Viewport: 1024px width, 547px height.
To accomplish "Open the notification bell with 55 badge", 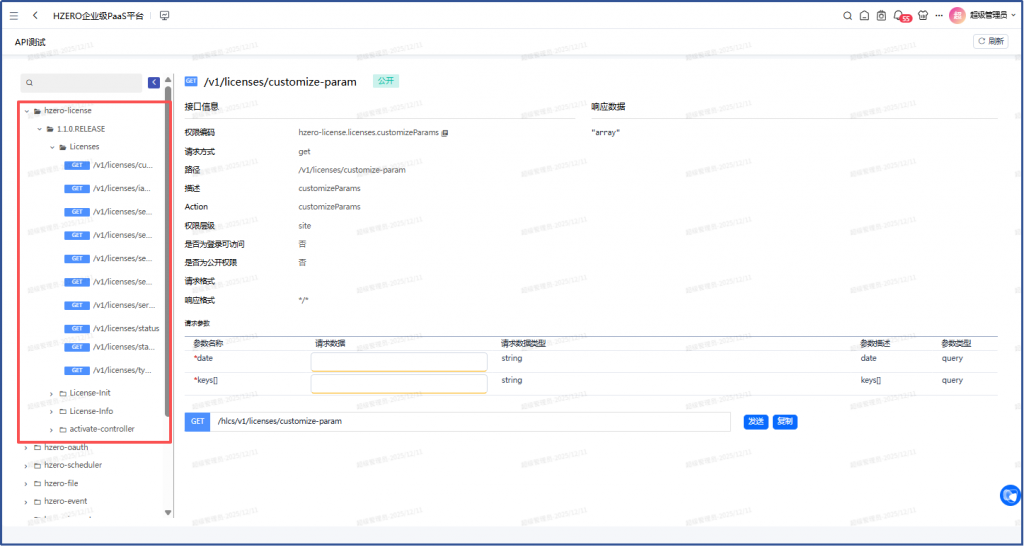I will pos(898,16).
